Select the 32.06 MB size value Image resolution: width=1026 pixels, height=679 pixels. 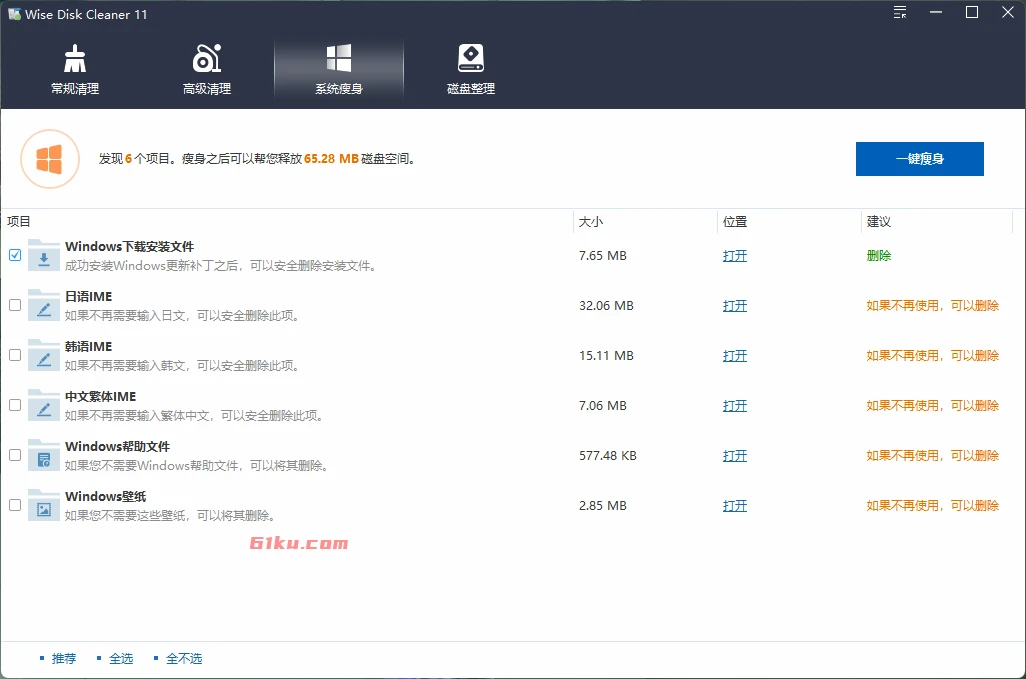click(606, 305)
